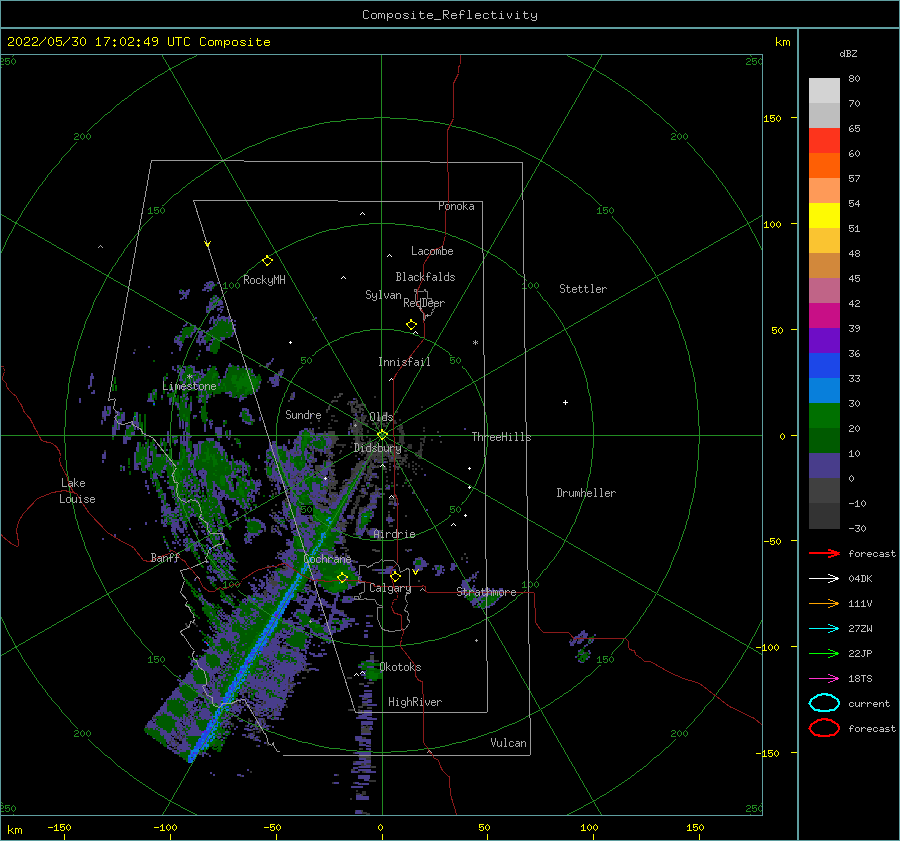Viewport: 900px width, 841px height.
Task: Pick the bright yellow 54-51 dBZ swatch
Action: [x=824, y=216]
